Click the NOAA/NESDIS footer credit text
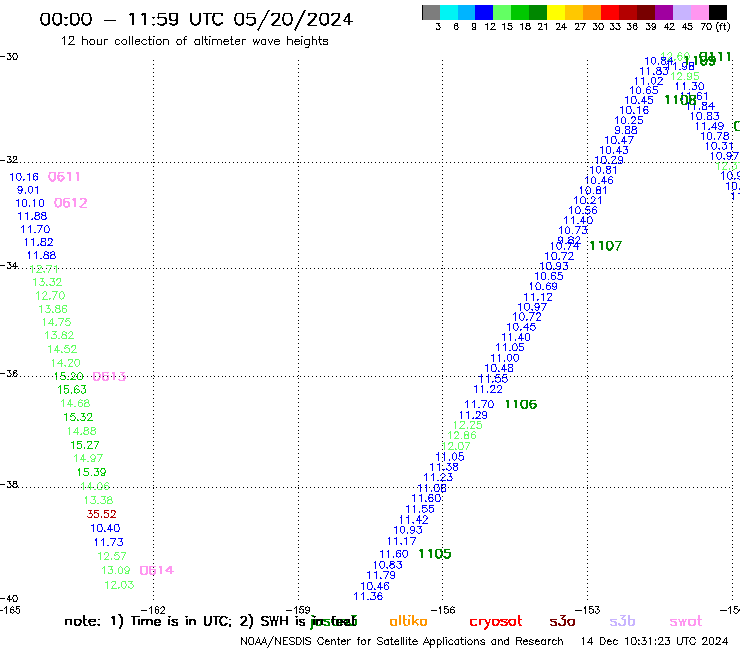Viewport: 740px width, 650px height. tap(402, 641)
